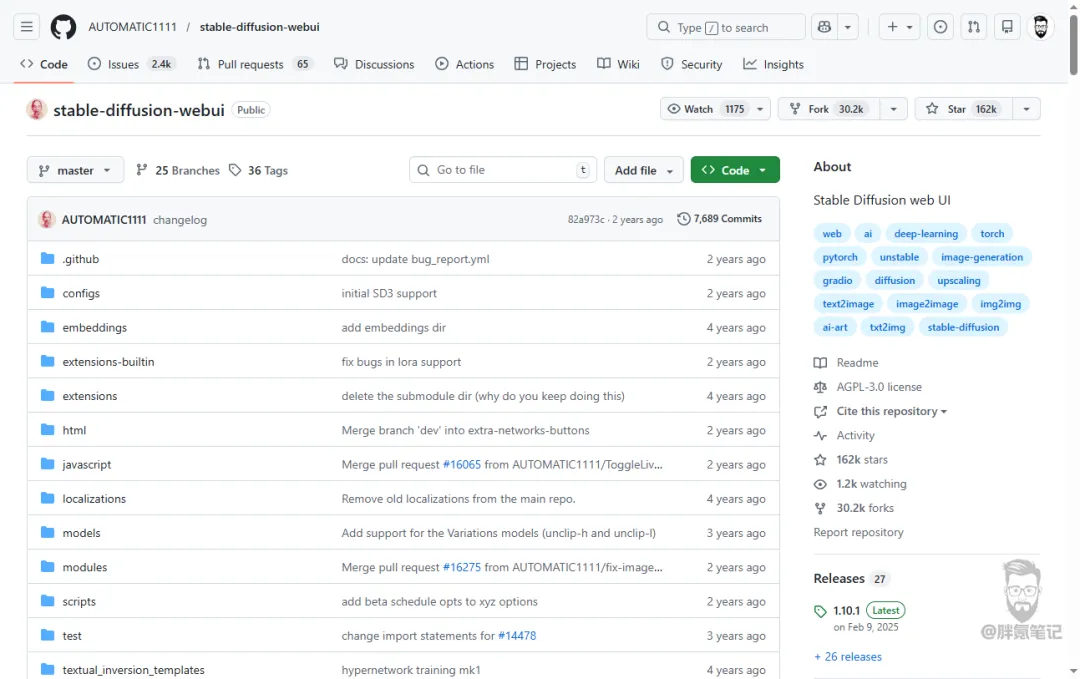The height and width of the screenshot is (679, 1080).
Task: Open the Security tab
Action: (692, 64)
